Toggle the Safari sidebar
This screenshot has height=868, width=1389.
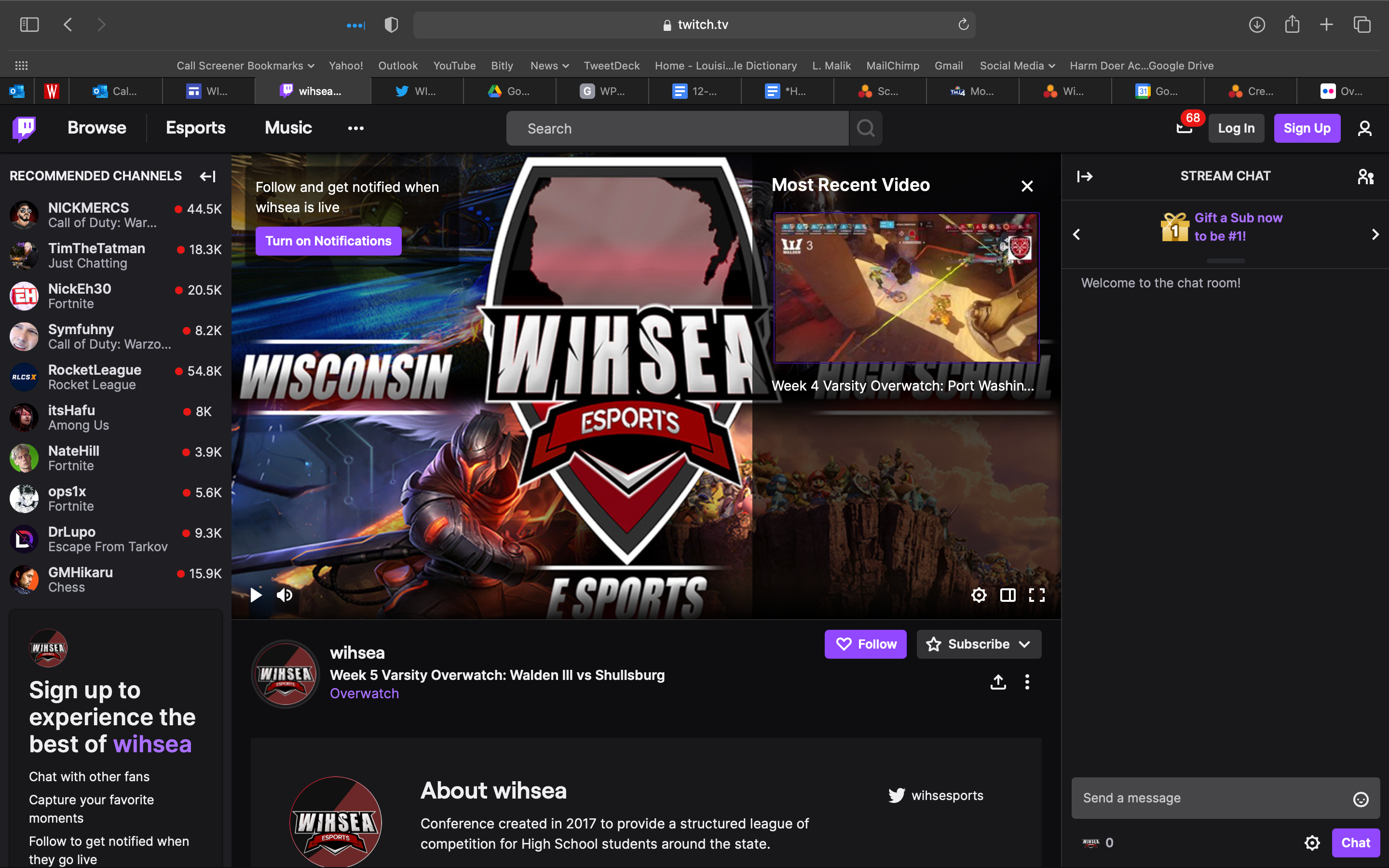point(30,24)
